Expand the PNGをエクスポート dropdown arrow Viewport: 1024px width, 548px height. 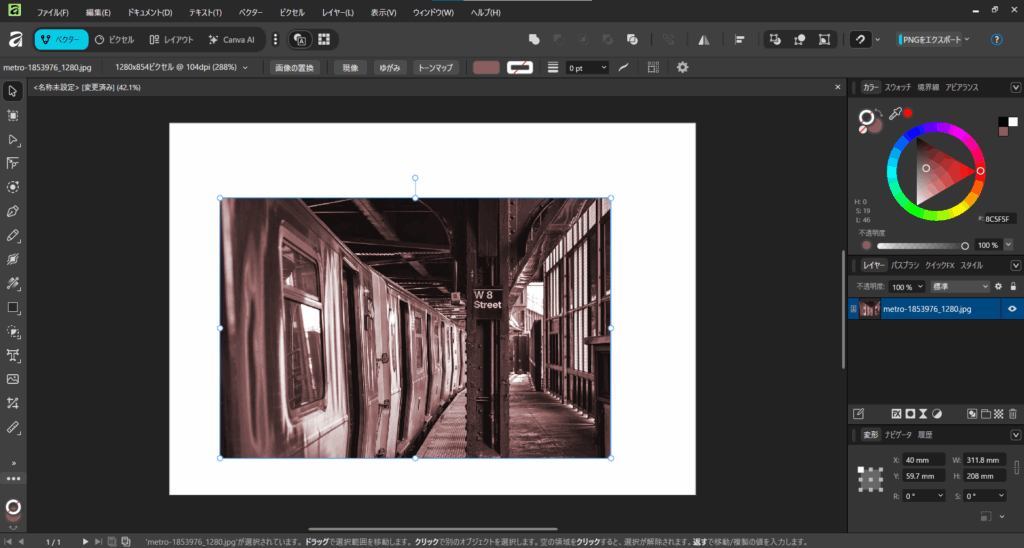(x=967, y=40)
